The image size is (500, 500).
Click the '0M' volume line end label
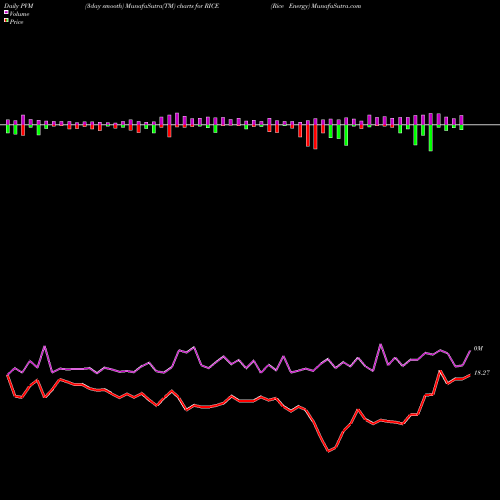pos(478,348)
